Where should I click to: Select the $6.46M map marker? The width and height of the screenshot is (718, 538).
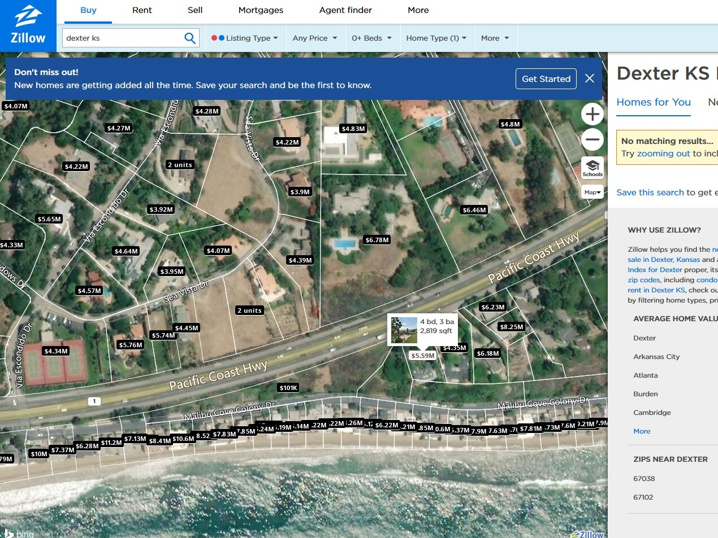click(474, 210)
